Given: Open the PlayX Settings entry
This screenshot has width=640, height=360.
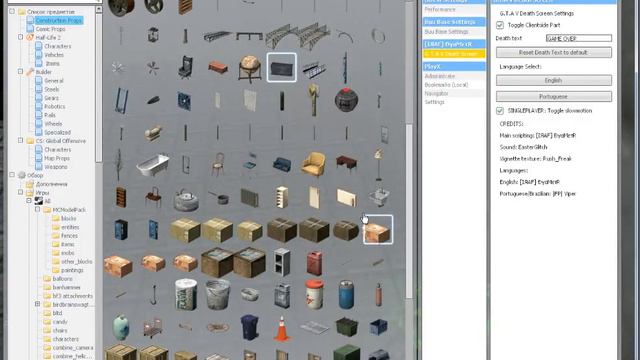Looking at the screenshot, I should pyautogui.click(x=454, y=102).
